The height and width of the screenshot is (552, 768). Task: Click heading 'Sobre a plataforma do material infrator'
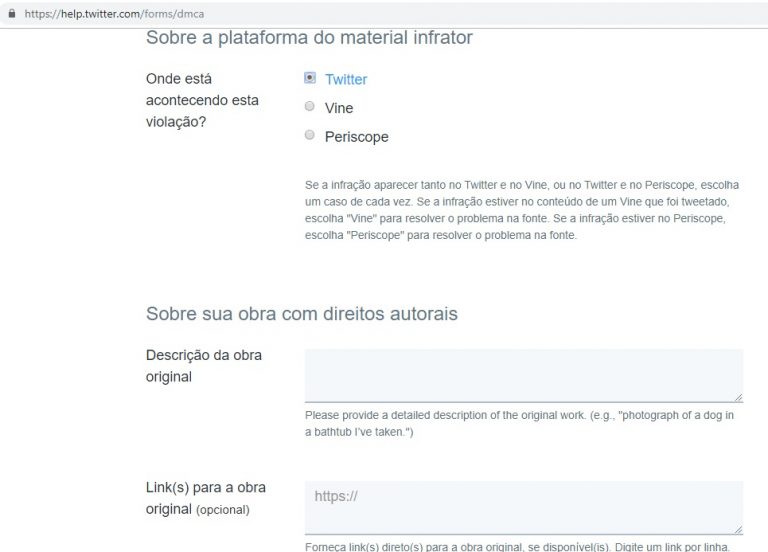point(309,38)
